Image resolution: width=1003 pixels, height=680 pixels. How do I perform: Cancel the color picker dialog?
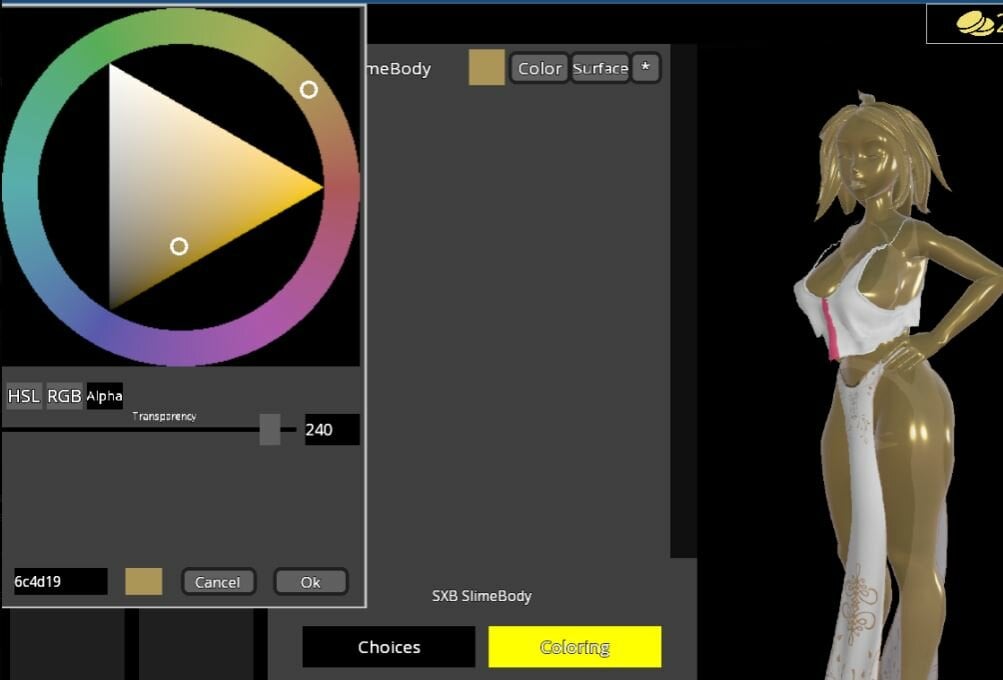pyautogui.click(x=218, y=582)
